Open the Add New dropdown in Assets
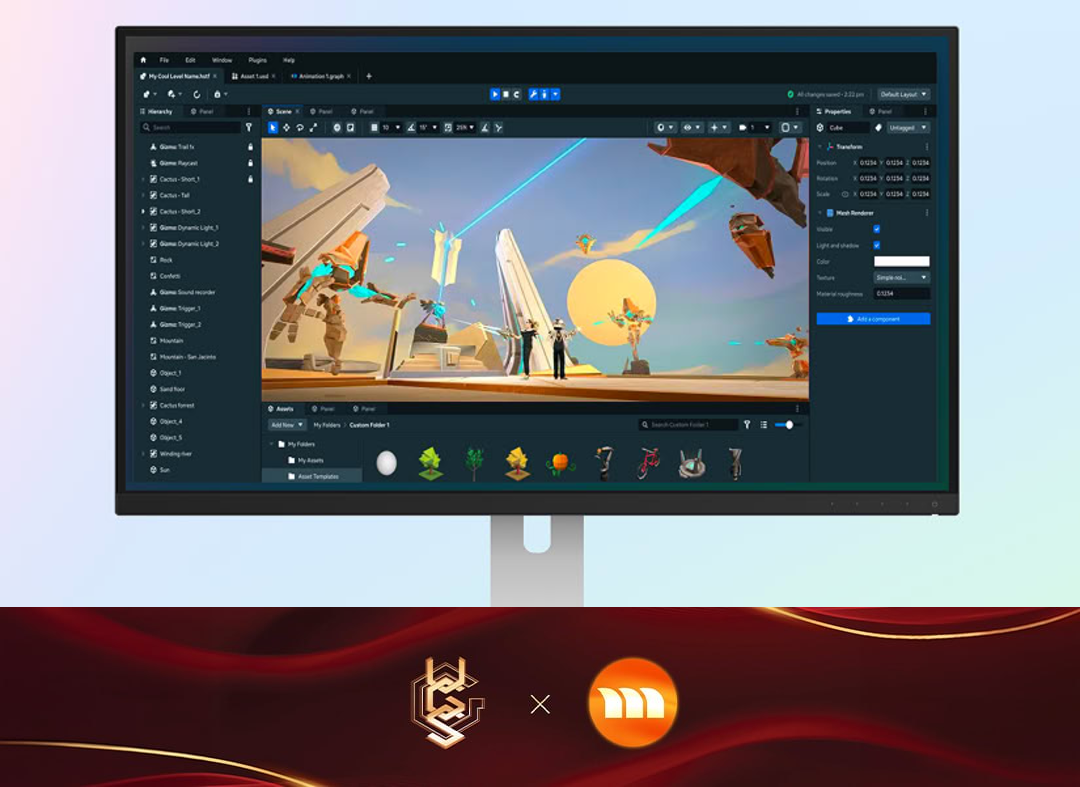 tap(287, 425)
